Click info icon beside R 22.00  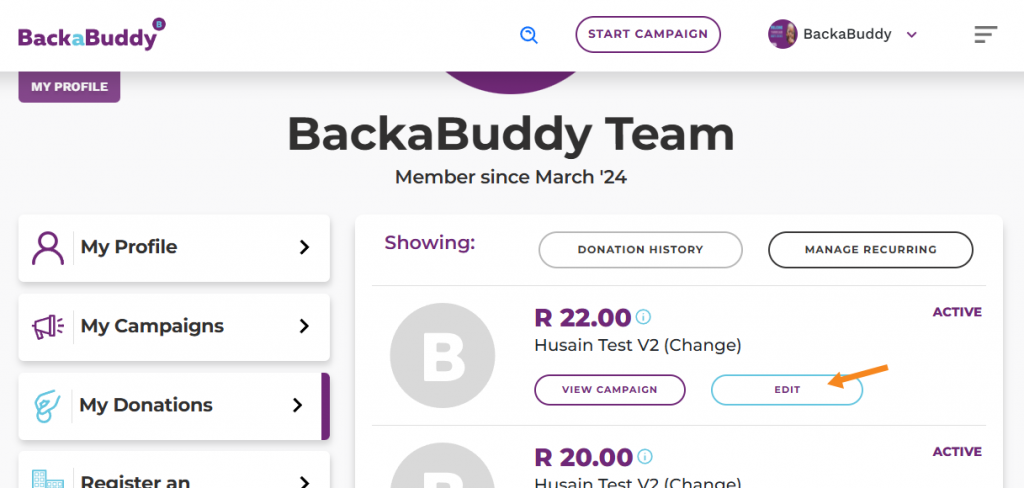[643, 317]
